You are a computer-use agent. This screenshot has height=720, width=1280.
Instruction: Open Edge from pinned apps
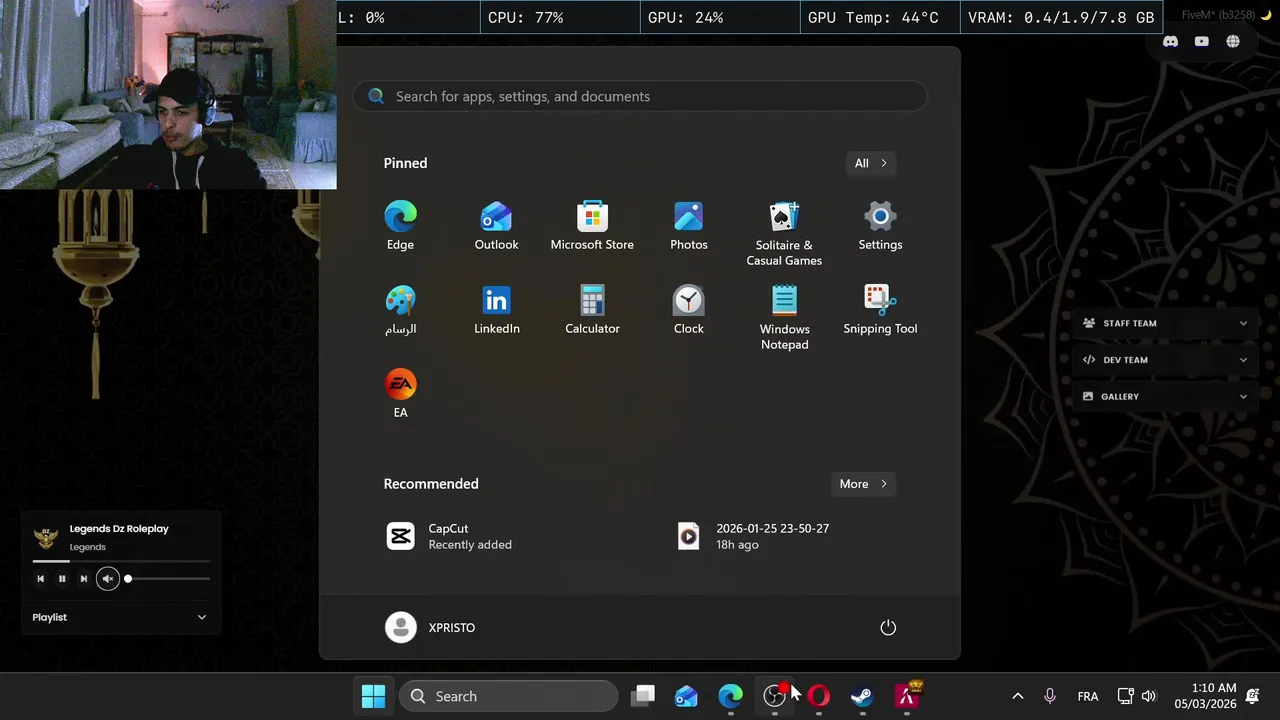pyautogui.click(x=400, y=226)
